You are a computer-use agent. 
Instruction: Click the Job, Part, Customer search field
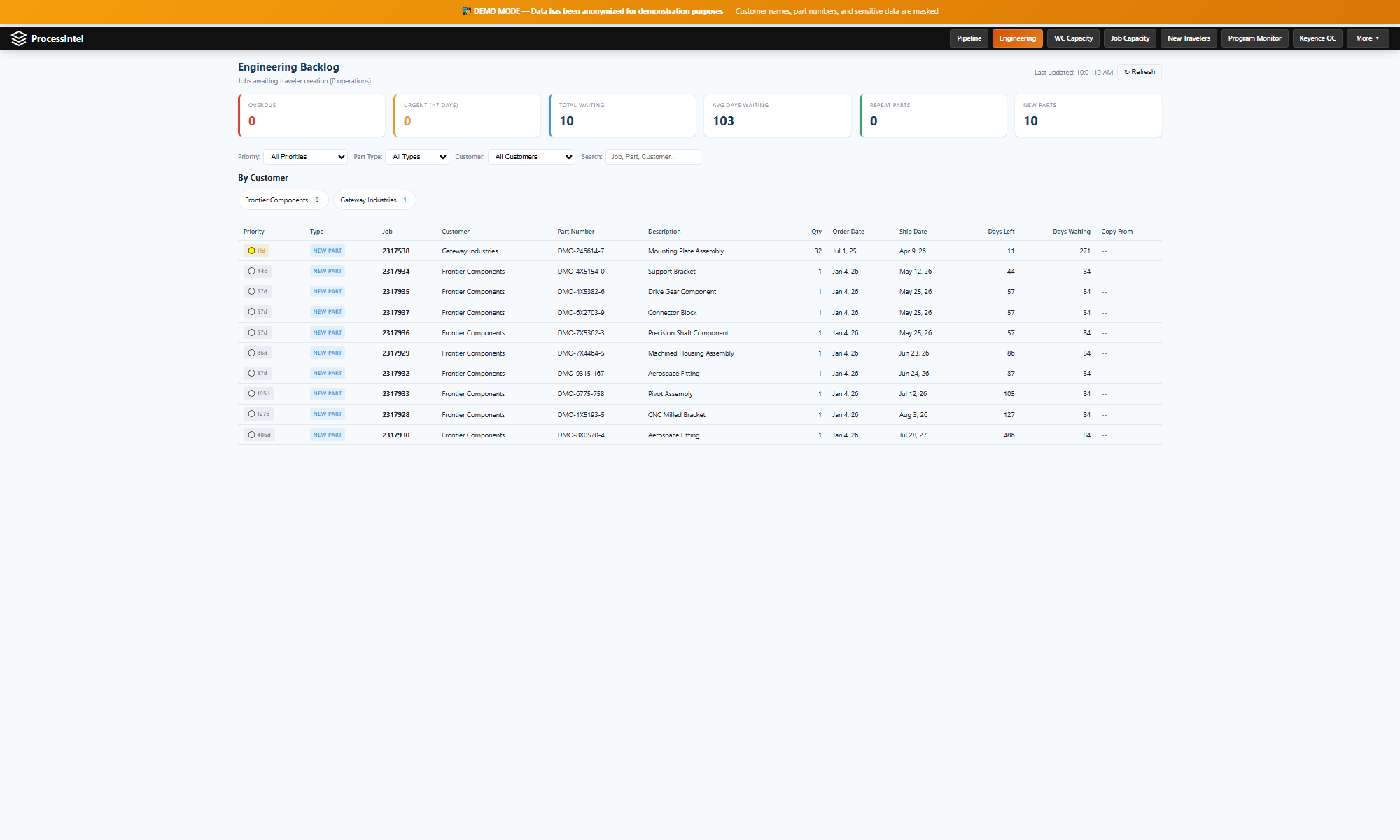[652, 157]
